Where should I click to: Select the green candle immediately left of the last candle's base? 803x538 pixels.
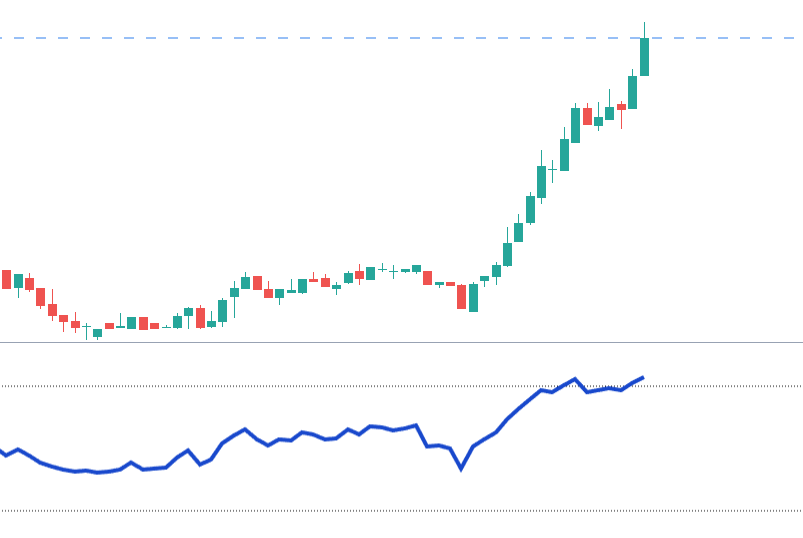(632, 92)
